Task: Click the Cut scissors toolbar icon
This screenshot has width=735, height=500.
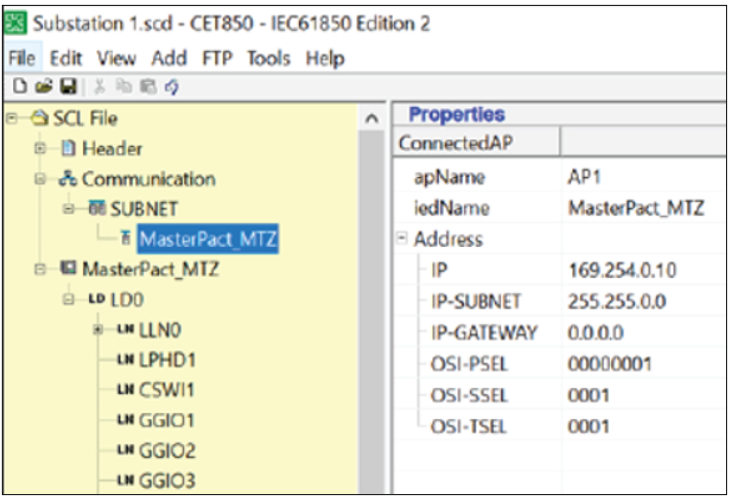Action: click(99, 86)
